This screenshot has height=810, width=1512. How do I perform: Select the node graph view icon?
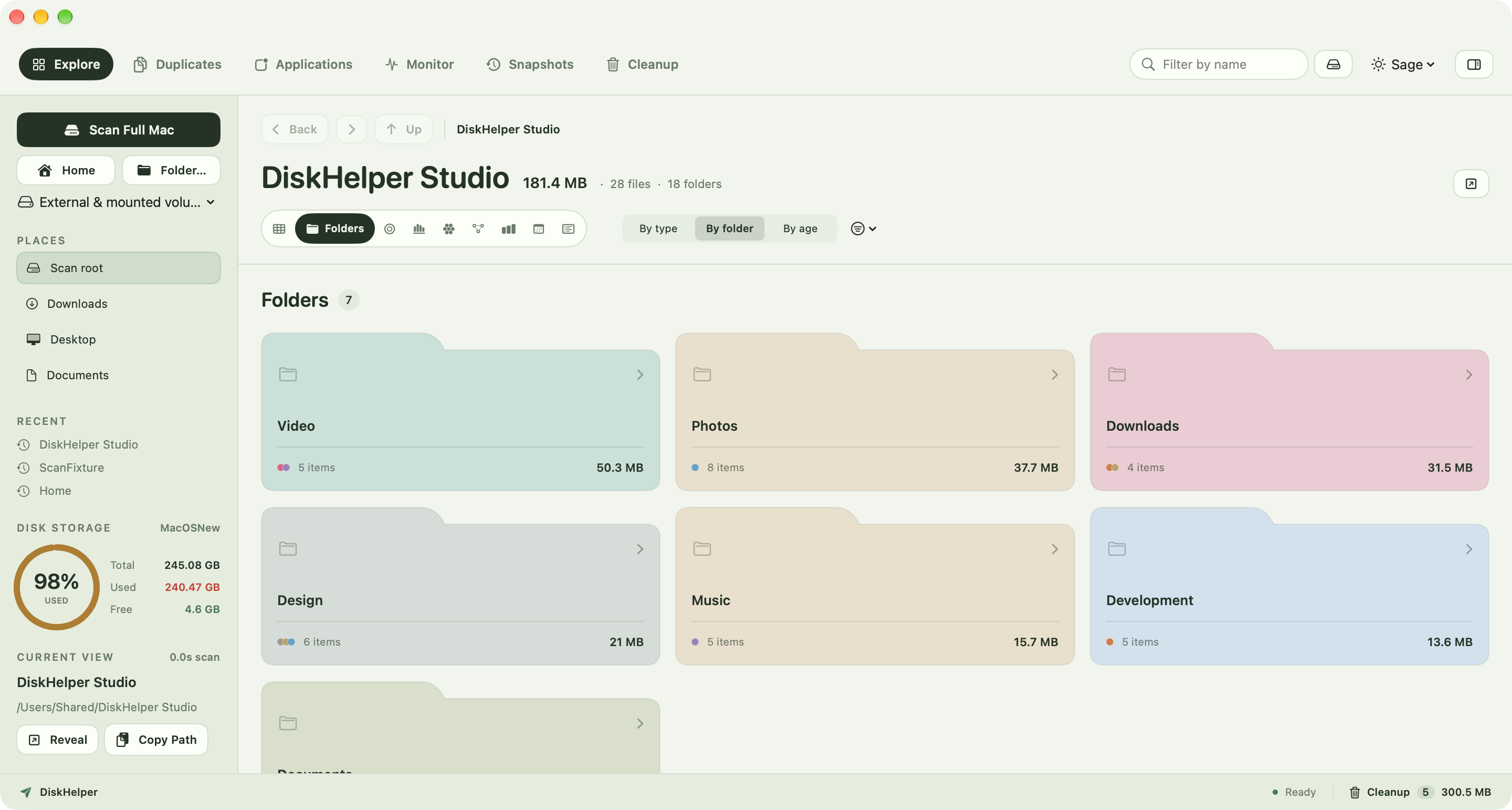[478, 229]
